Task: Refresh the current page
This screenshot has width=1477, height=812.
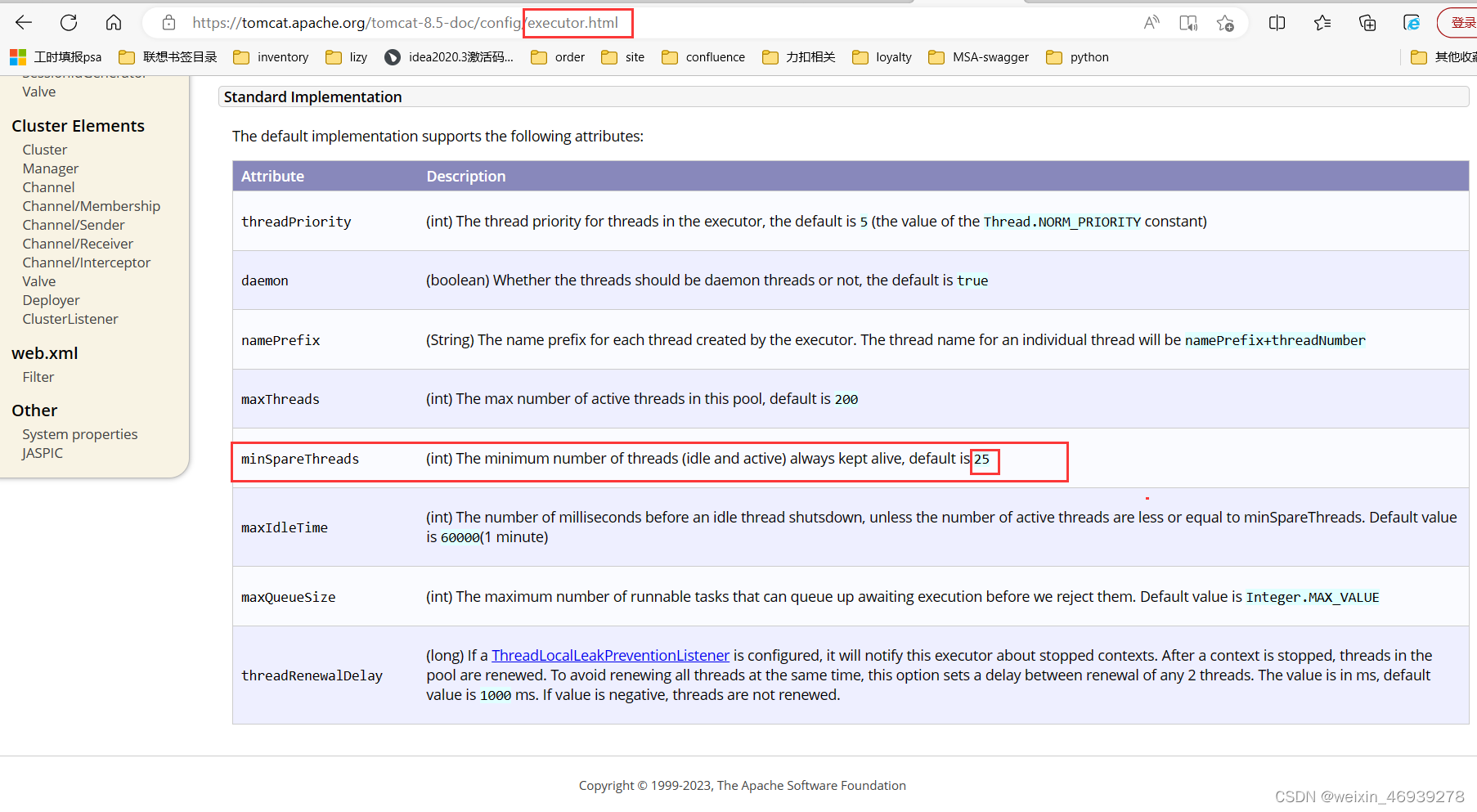Action: coord(68,22)
